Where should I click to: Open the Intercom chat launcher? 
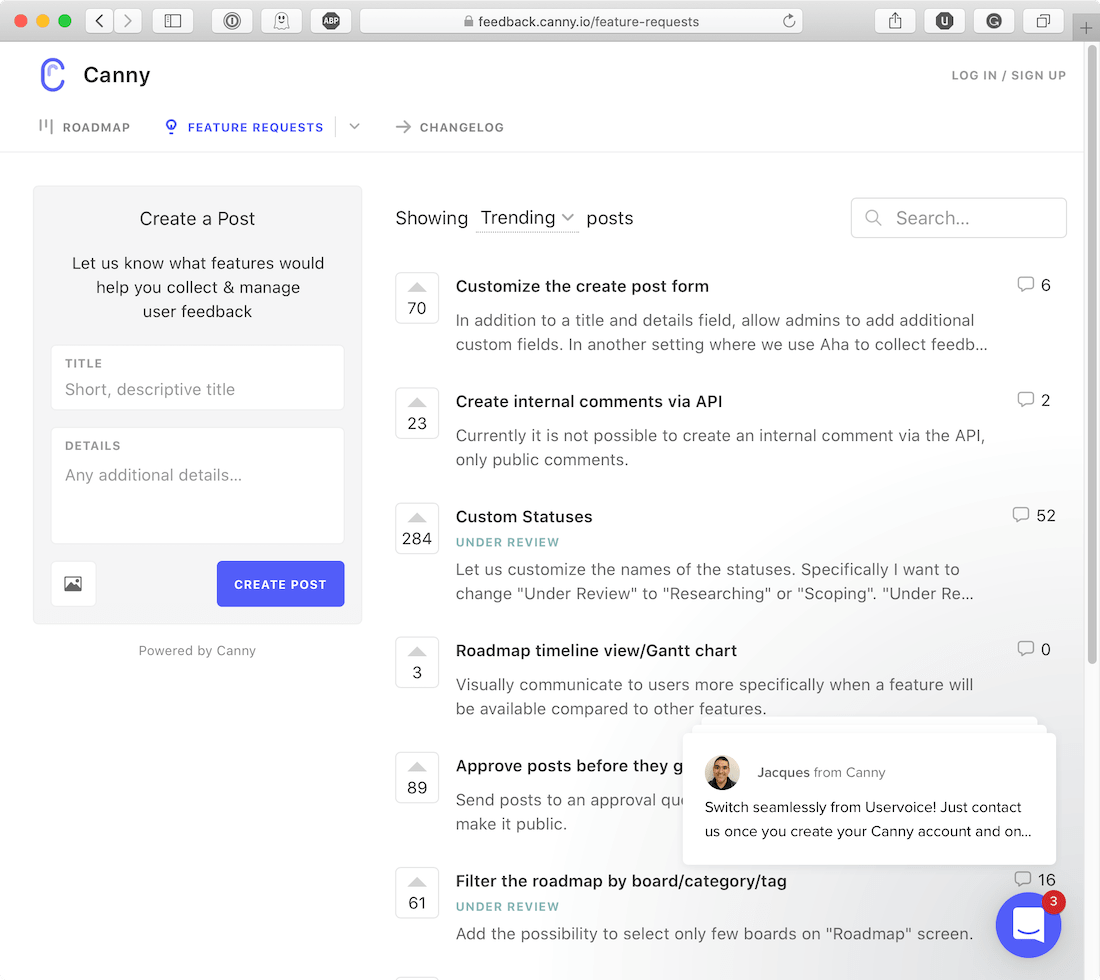pos(1028,925)
